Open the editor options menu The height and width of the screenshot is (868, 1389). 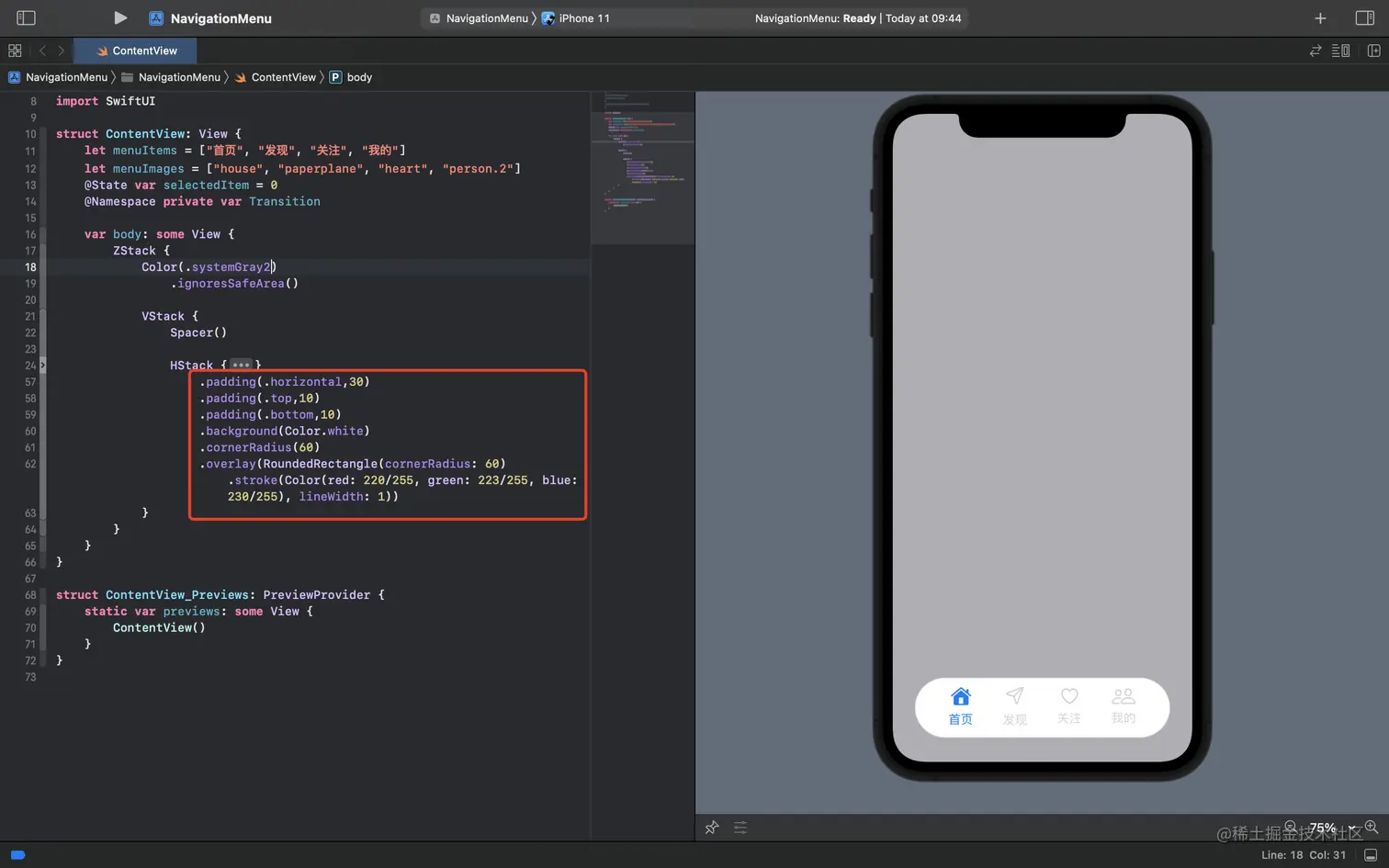[1341, 51]
